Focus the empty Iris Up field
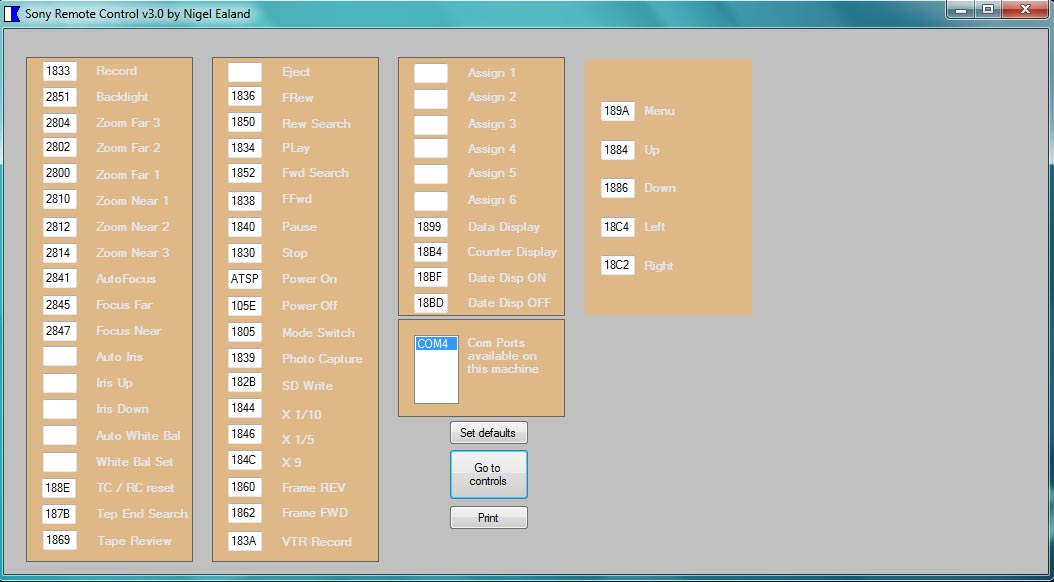1054x582 pixels. coord(60,383)
